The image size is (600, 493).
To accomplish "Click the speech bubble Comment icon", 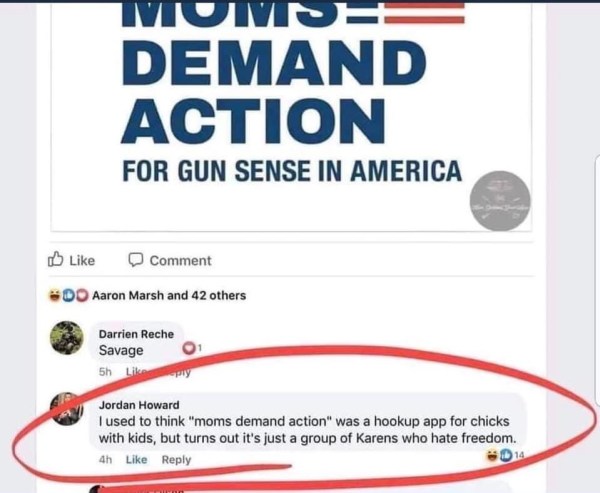I will pyautogui.click(x=135, y=260).
